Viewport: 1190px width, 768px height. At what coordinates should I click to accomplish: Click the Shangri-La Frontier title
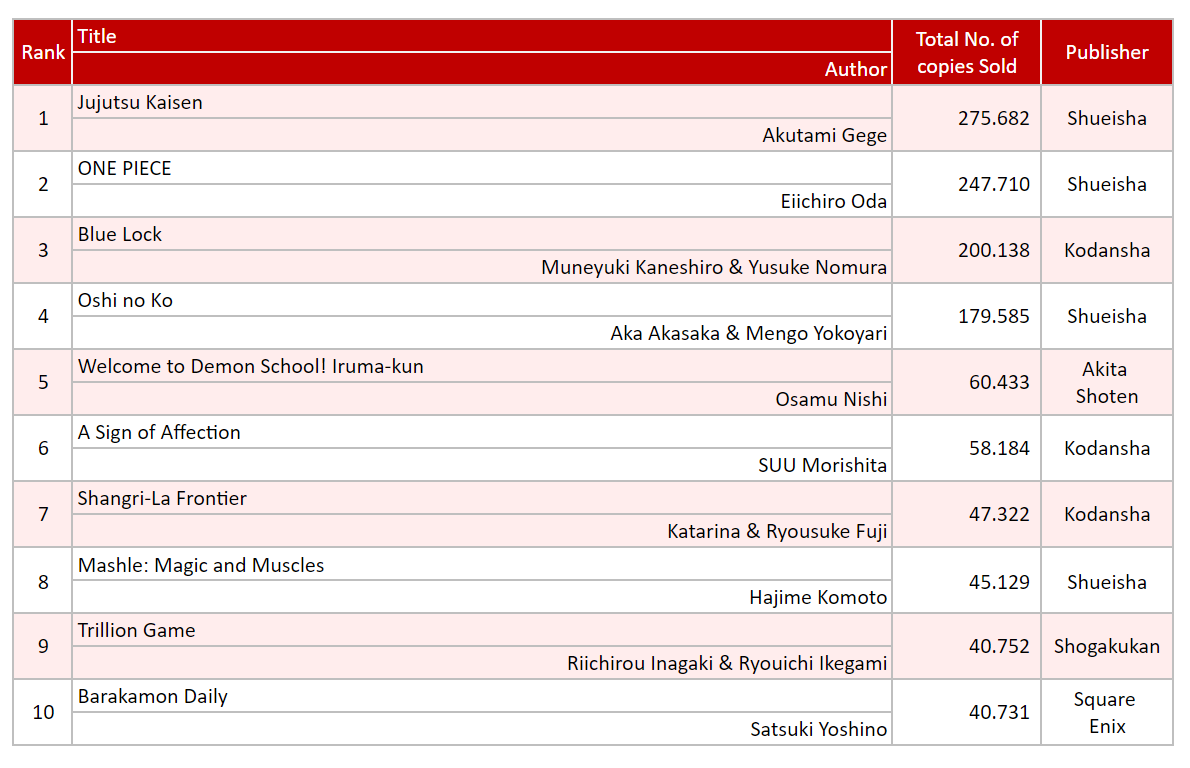click(x=162, y=499)
